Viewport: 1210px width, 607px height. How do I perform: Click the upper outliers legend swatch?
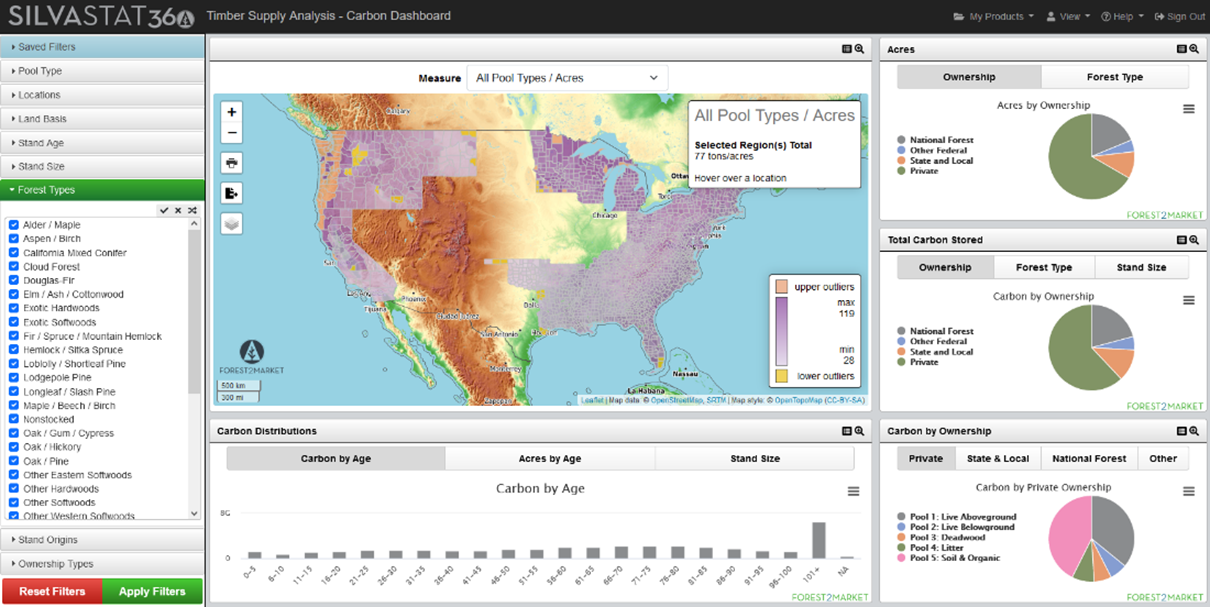tap(782, 287)
